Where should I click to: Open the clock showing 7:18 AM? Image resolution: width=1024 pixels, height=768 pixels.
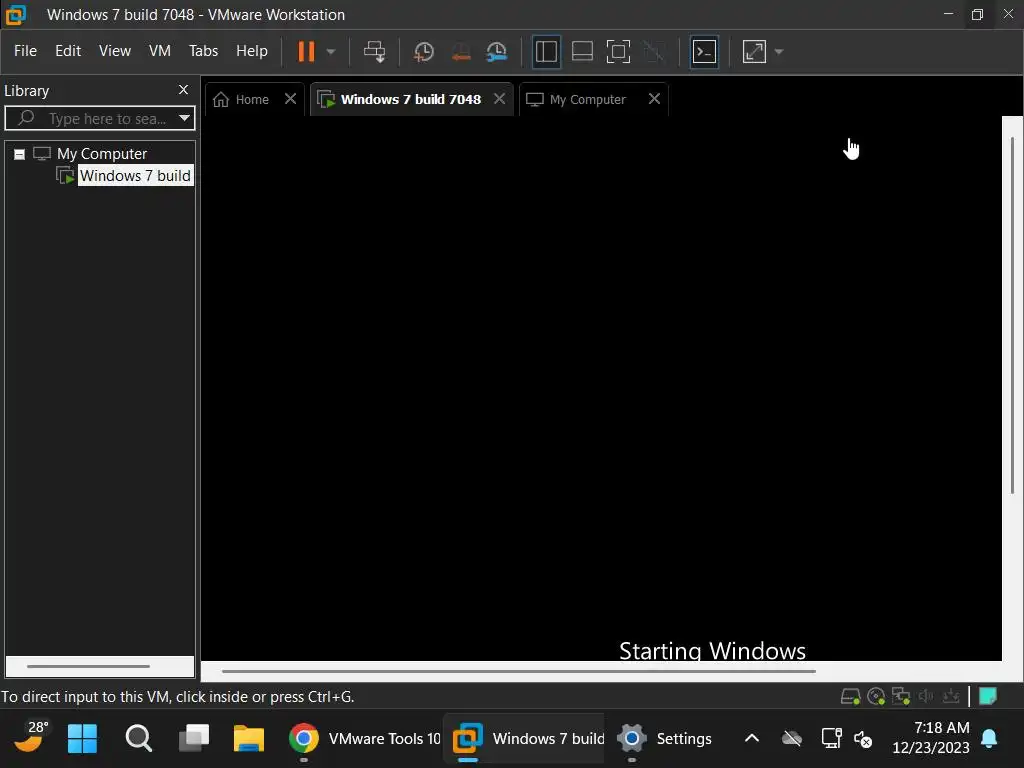[931, 738]
